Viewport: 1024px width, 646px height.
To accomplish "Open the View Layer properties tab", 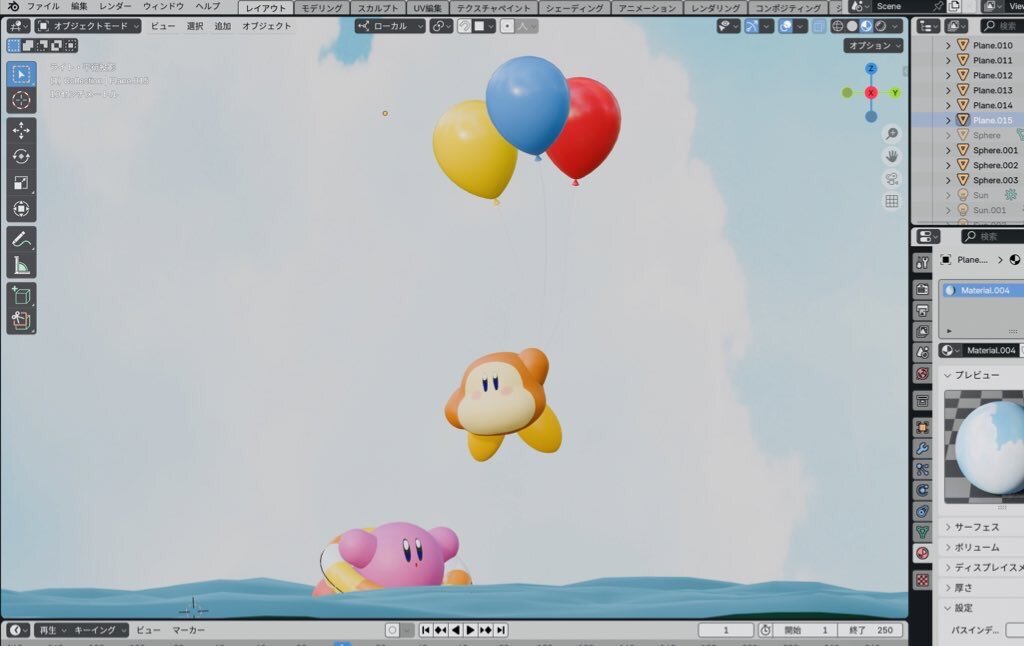I will (x=922, y=331).
